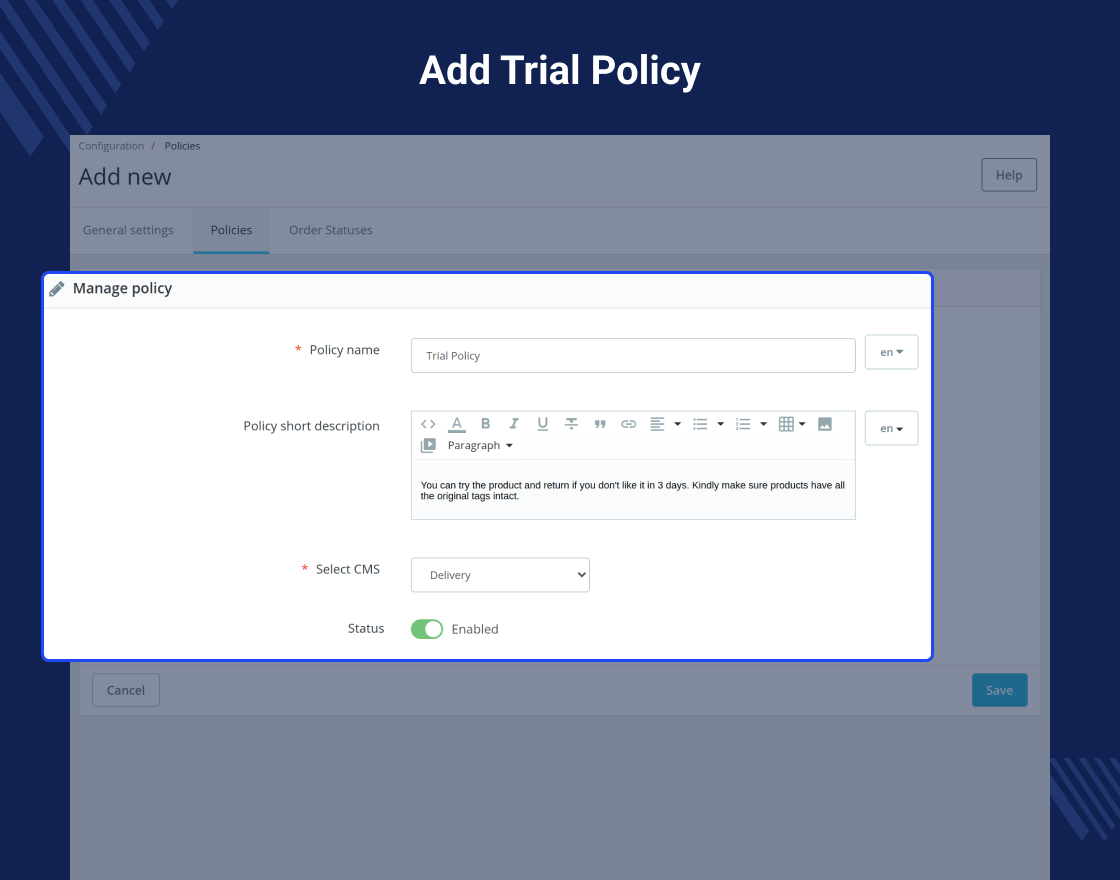Screen dimensions: 1120x880
Task: Click the text alignment icon
Action: (657, 424)
